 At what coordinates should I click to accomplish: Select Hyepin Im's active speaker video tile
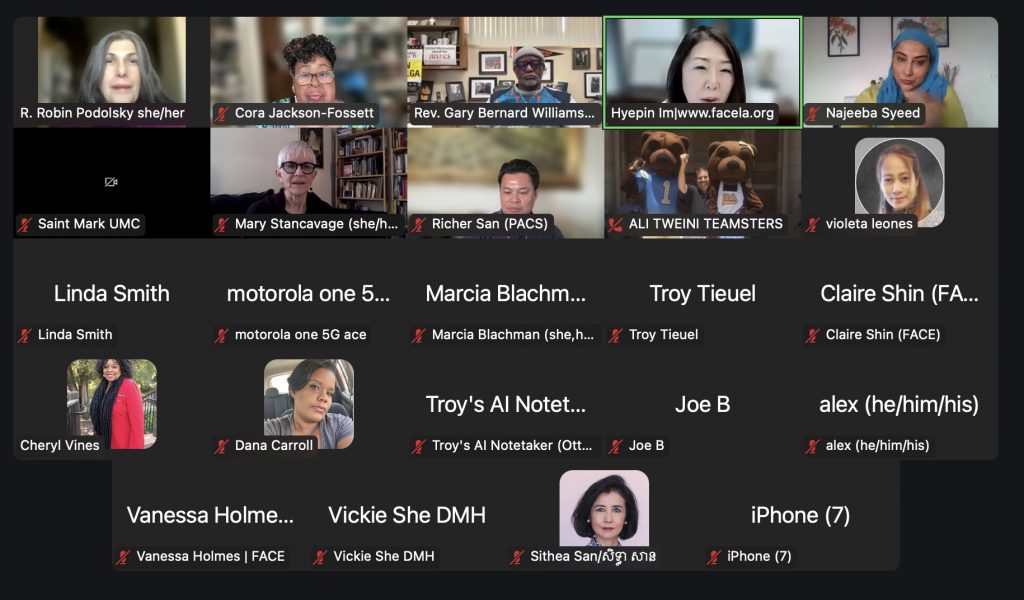coord(702,72)
